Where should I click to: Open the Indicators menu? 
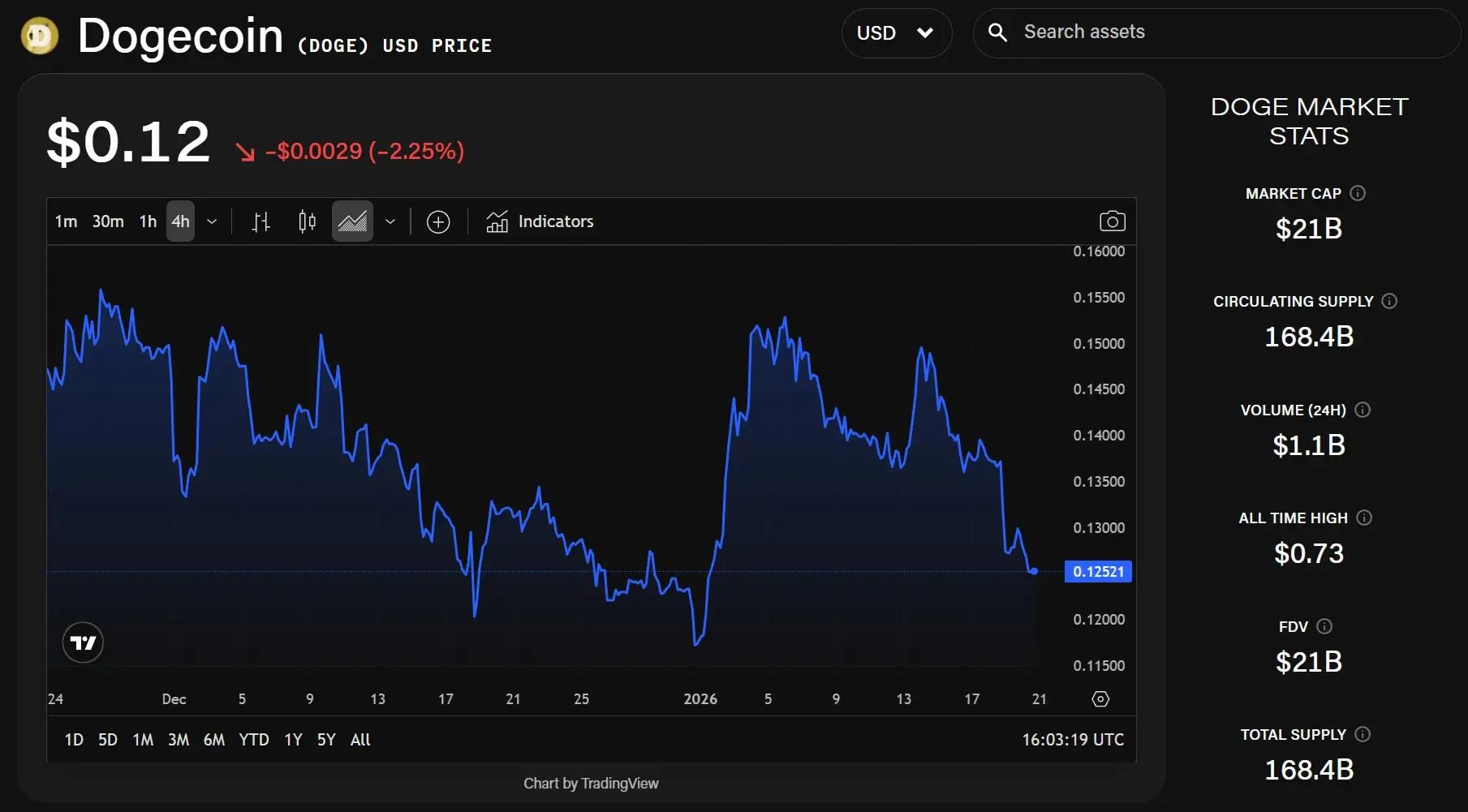tap(540, 221)
